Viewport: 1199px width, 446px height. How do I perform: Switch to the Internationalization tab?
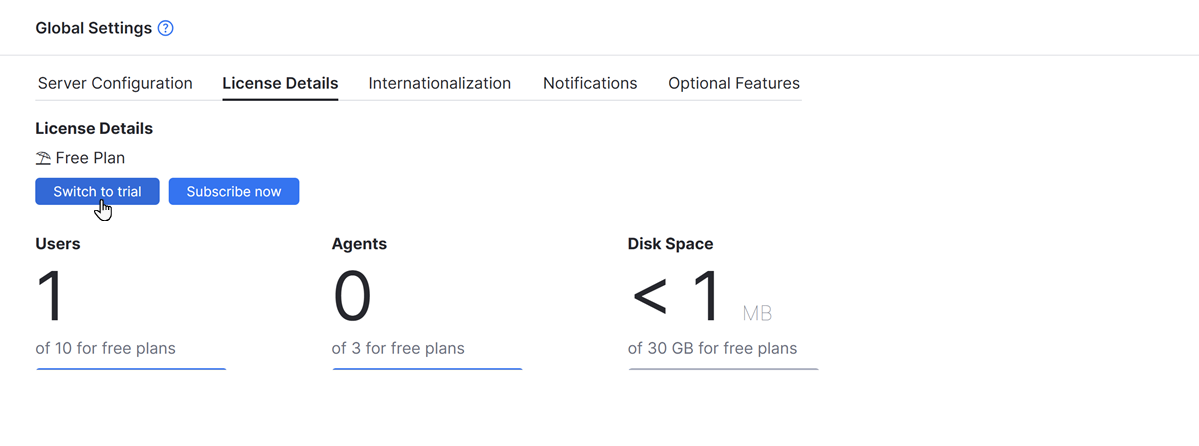coord(439,84)
